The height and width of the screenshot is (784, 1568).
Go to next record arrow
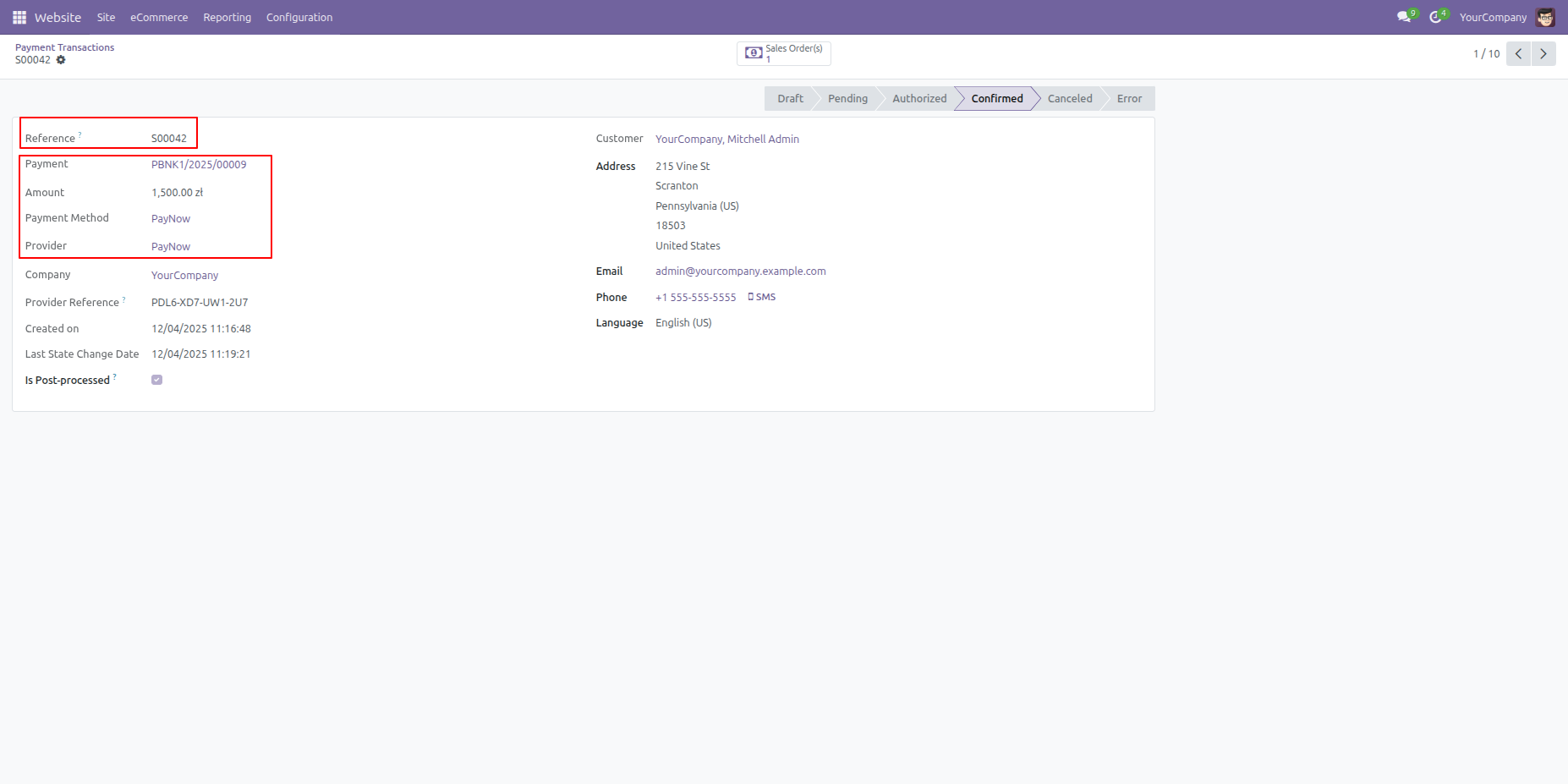pyautogui.click(x=1543, y=53)
